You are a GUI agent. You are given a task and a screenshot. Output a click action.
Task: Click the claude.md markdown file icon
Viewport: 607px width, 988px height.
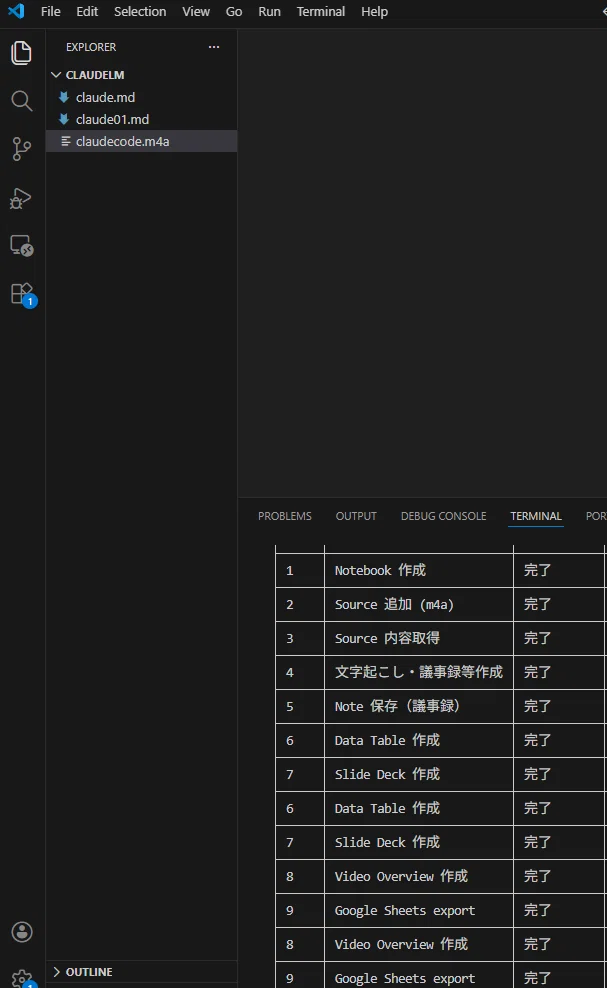coord(64,97)
